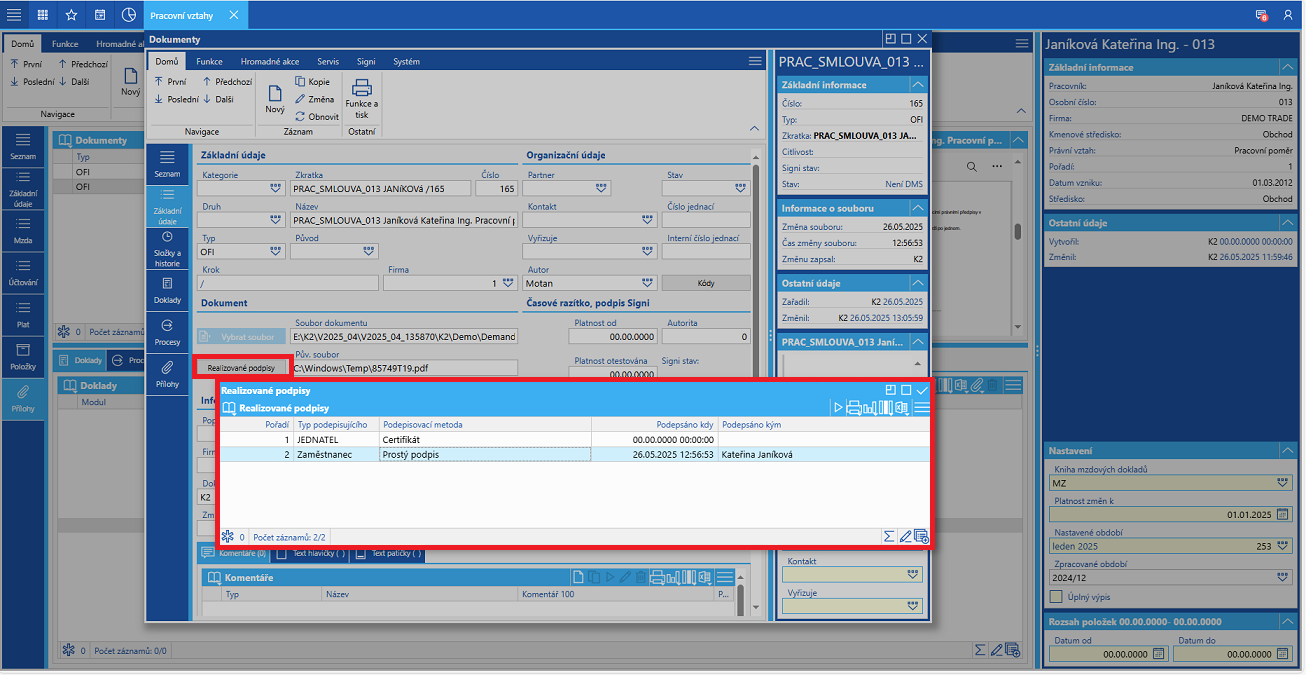Image resolution: width=1306 pixels, height=675 pixels.
Task: Click Kopie in the Dokumenty ribbon
Action: pos(312,81)
